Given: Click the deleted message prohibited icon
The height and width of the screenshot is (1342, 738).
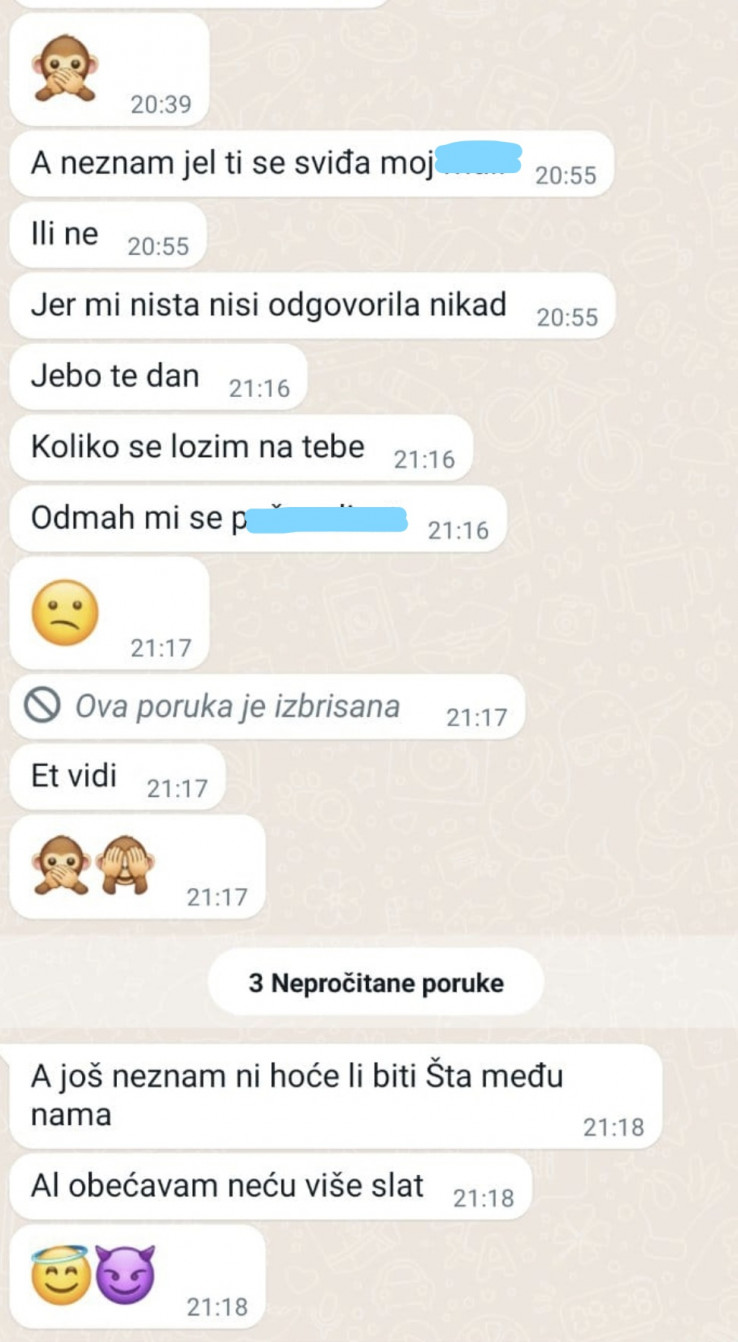Looking at the screenshot, I should [43, 707].
